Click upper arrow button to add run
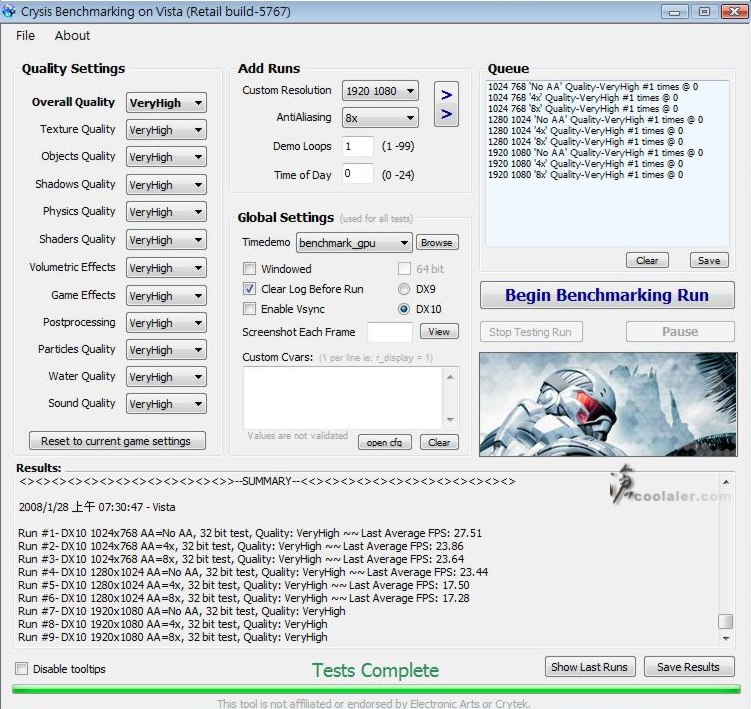751x709 pixels. [446, 95]
